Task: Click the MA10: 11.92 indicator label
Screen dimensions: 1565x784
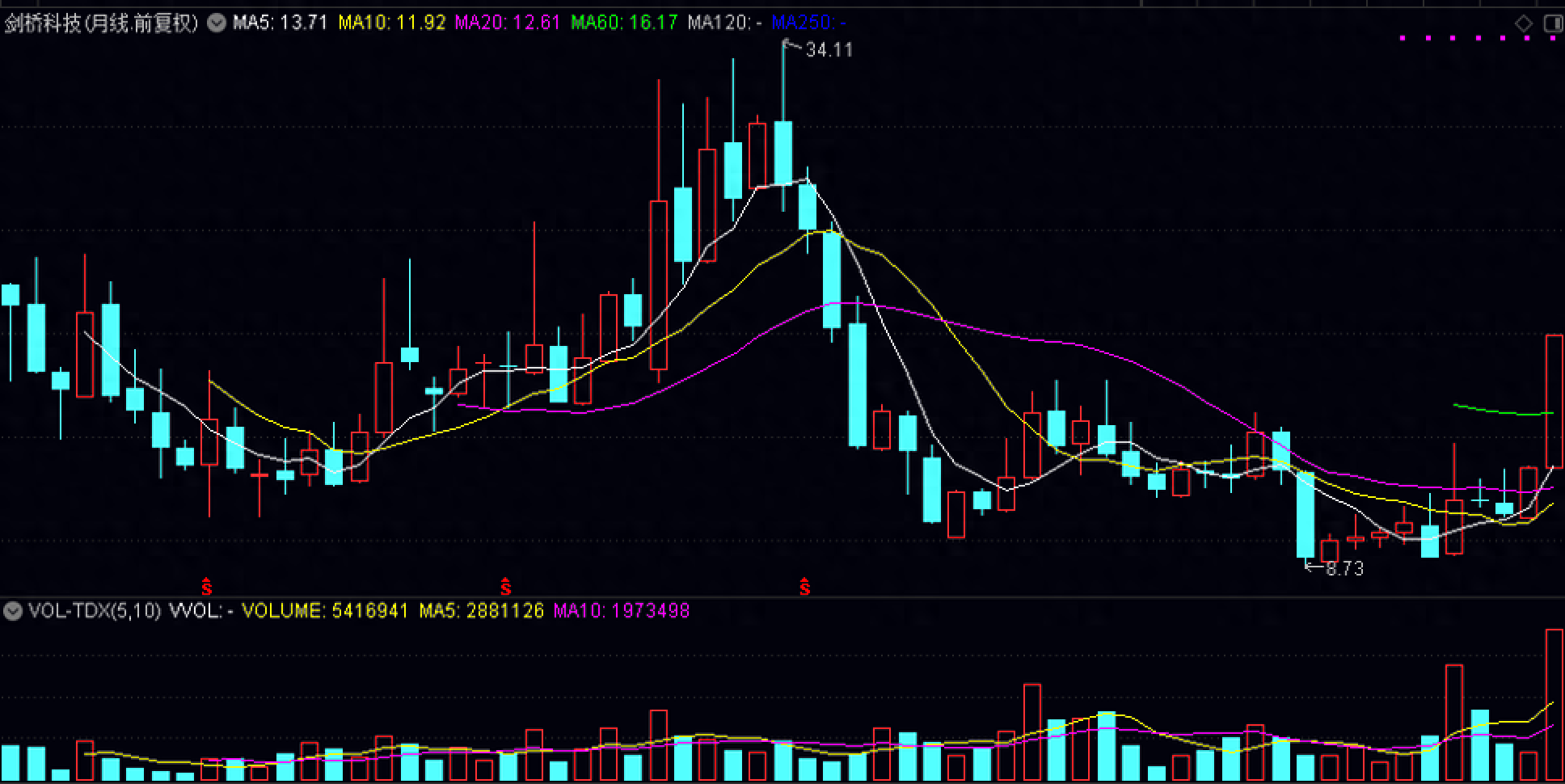Action: pos(392,23)
